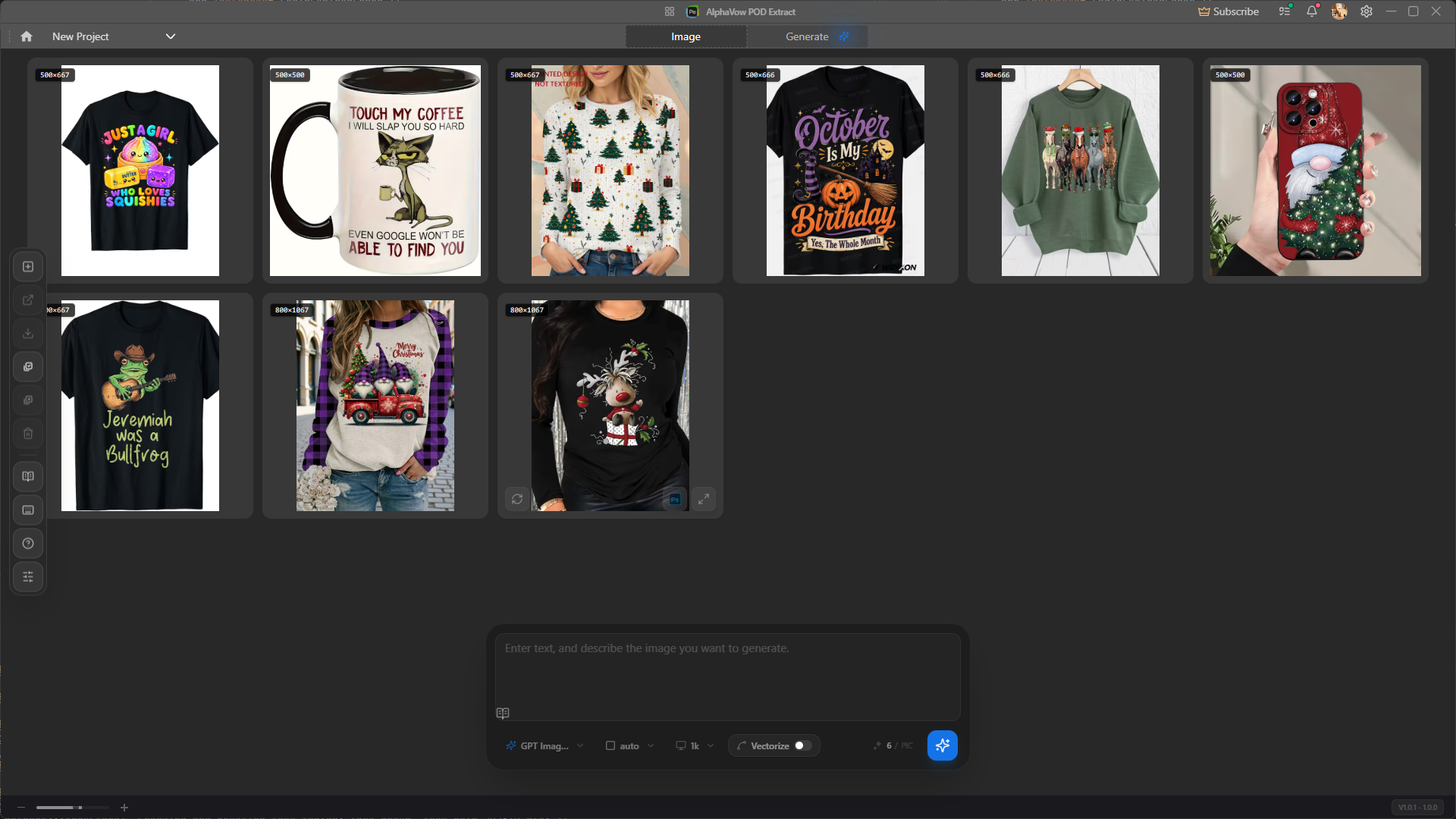Click the export external-link icon in sidebar
Screen dimensions: 1456x819
(x=28, y=300)
